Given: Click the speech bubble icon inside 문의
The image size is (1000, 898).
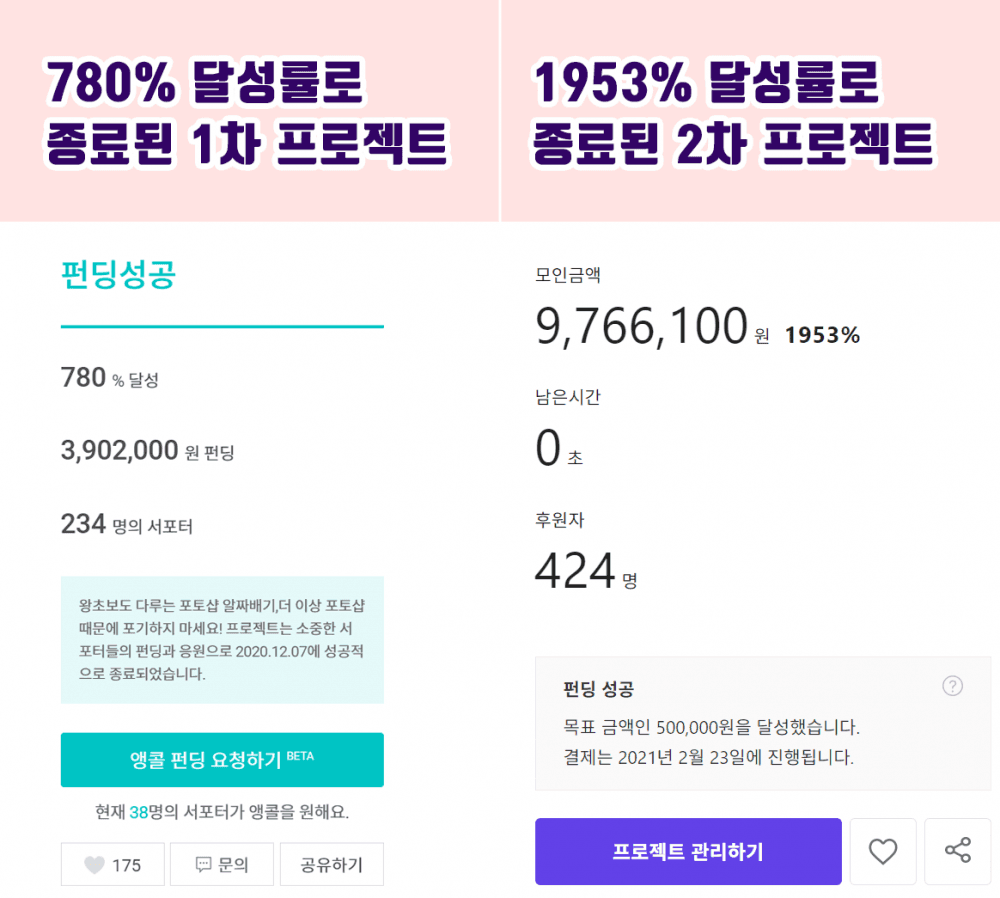Looking at the screenshot, I should point(204,864).
